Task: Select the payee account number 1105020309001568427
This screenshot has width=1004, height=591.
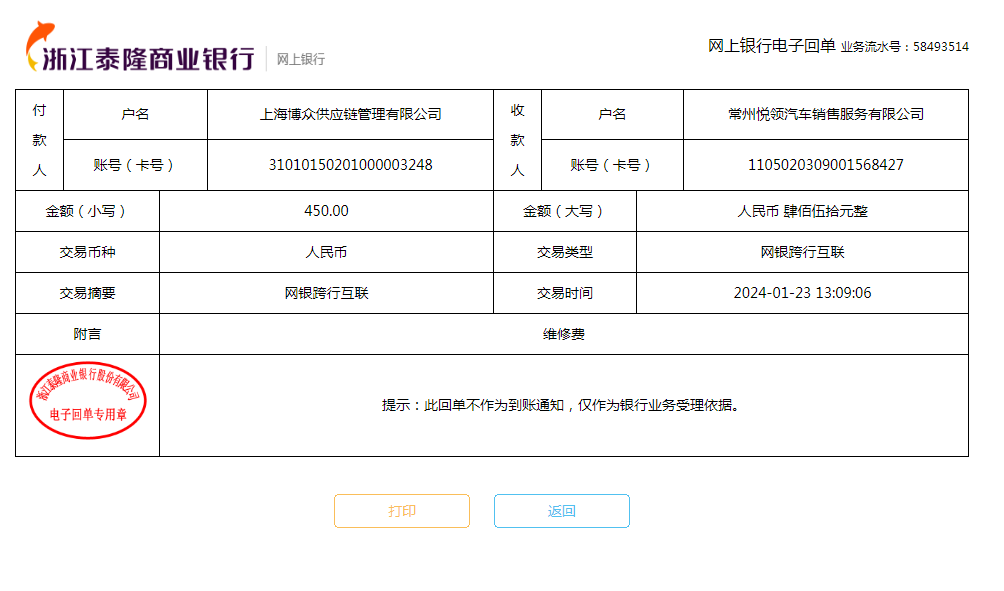Action: (825, 165)
